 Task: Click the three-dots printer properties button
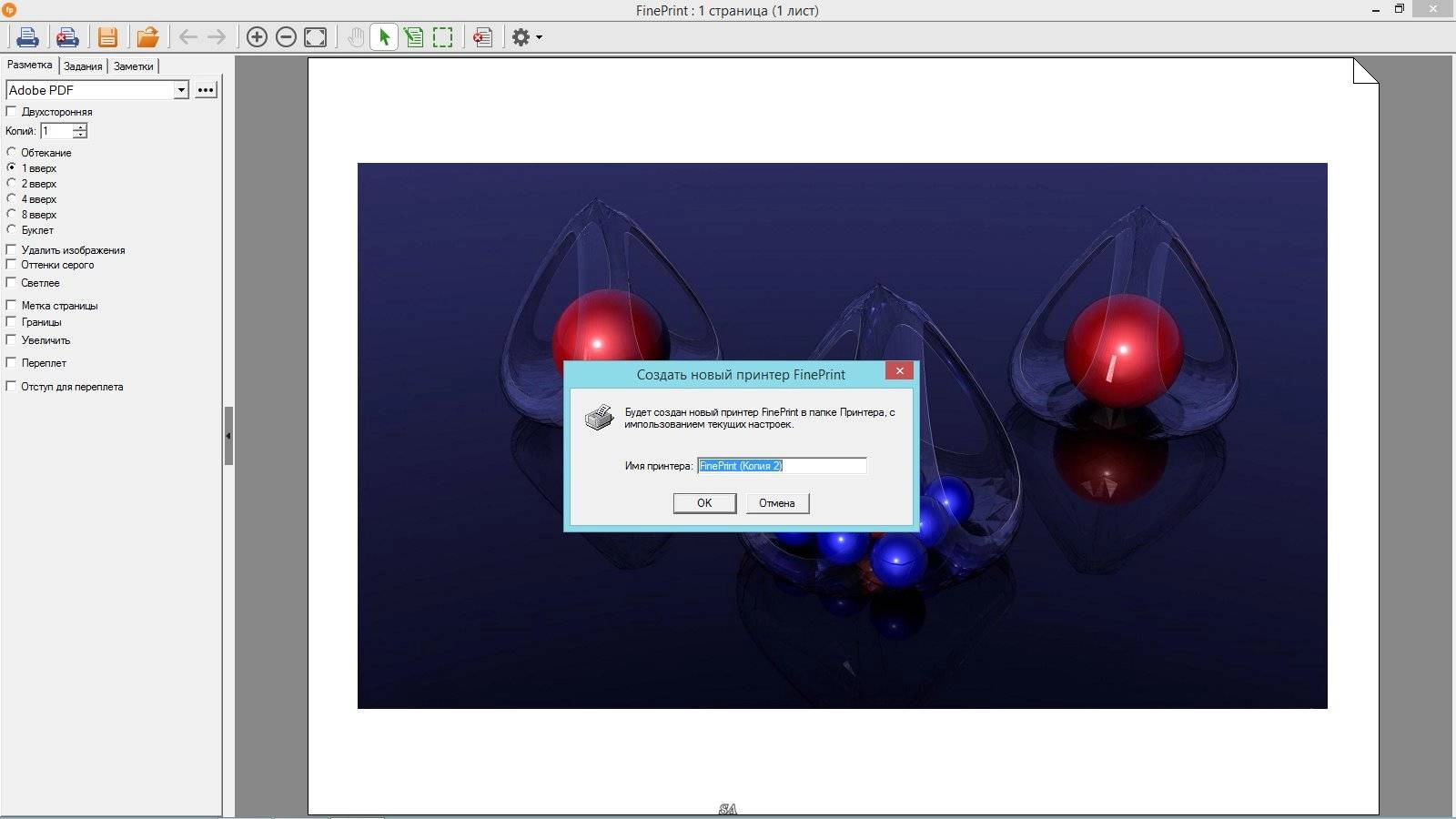pos(206,90)
